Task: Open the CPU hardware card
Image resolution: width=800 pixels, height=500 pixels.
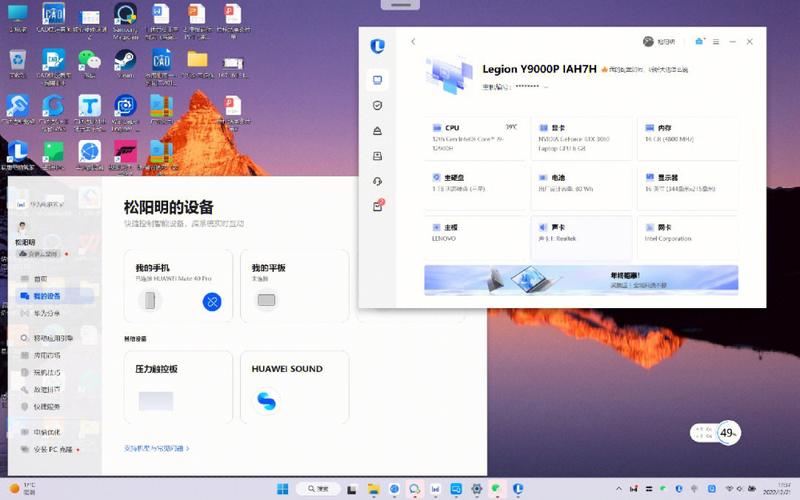Action: (474, 138)
